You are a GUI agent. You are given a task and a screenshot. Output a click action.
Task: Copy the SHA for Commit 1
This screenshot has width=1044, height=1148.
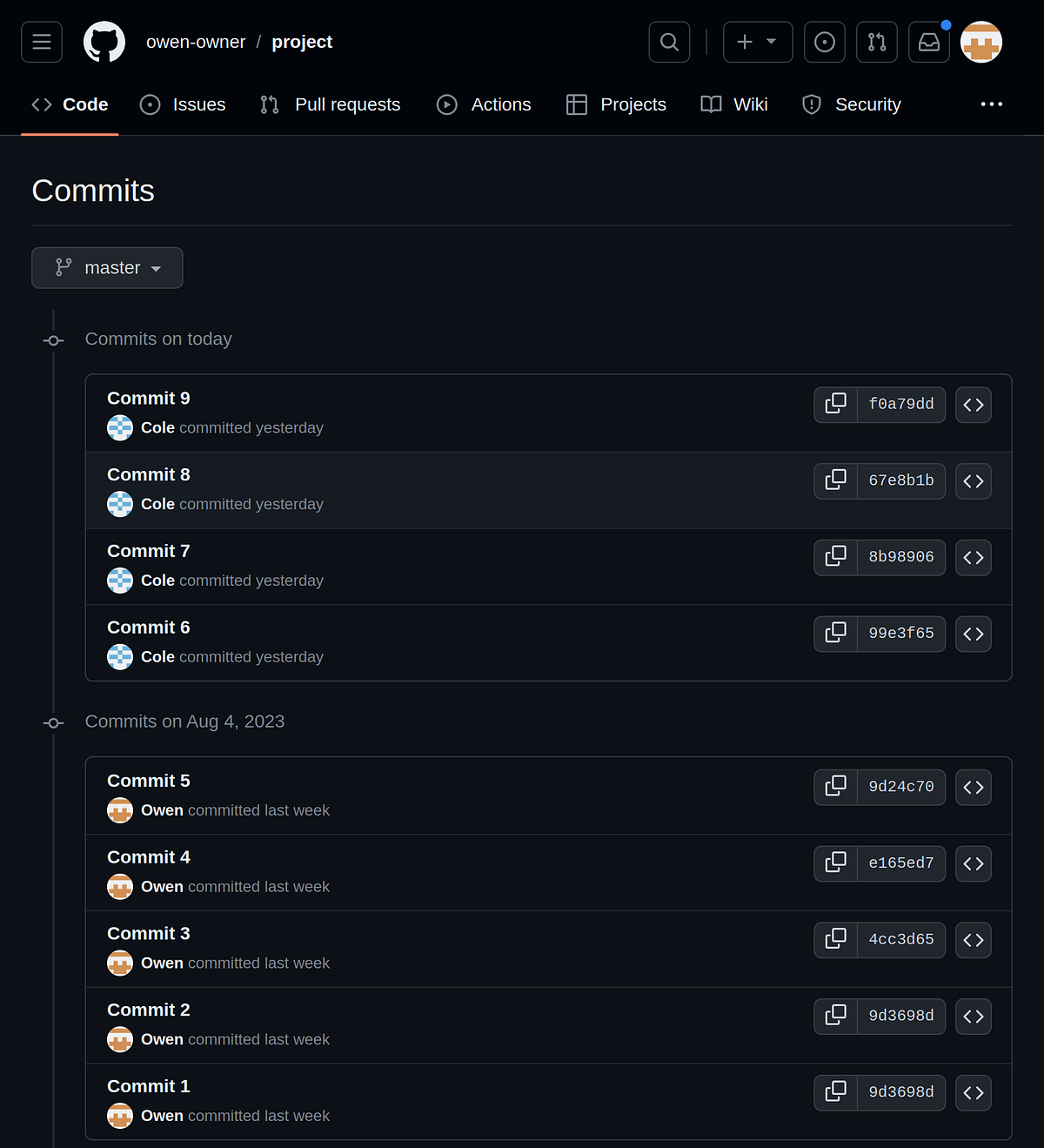pos(835,1092)
